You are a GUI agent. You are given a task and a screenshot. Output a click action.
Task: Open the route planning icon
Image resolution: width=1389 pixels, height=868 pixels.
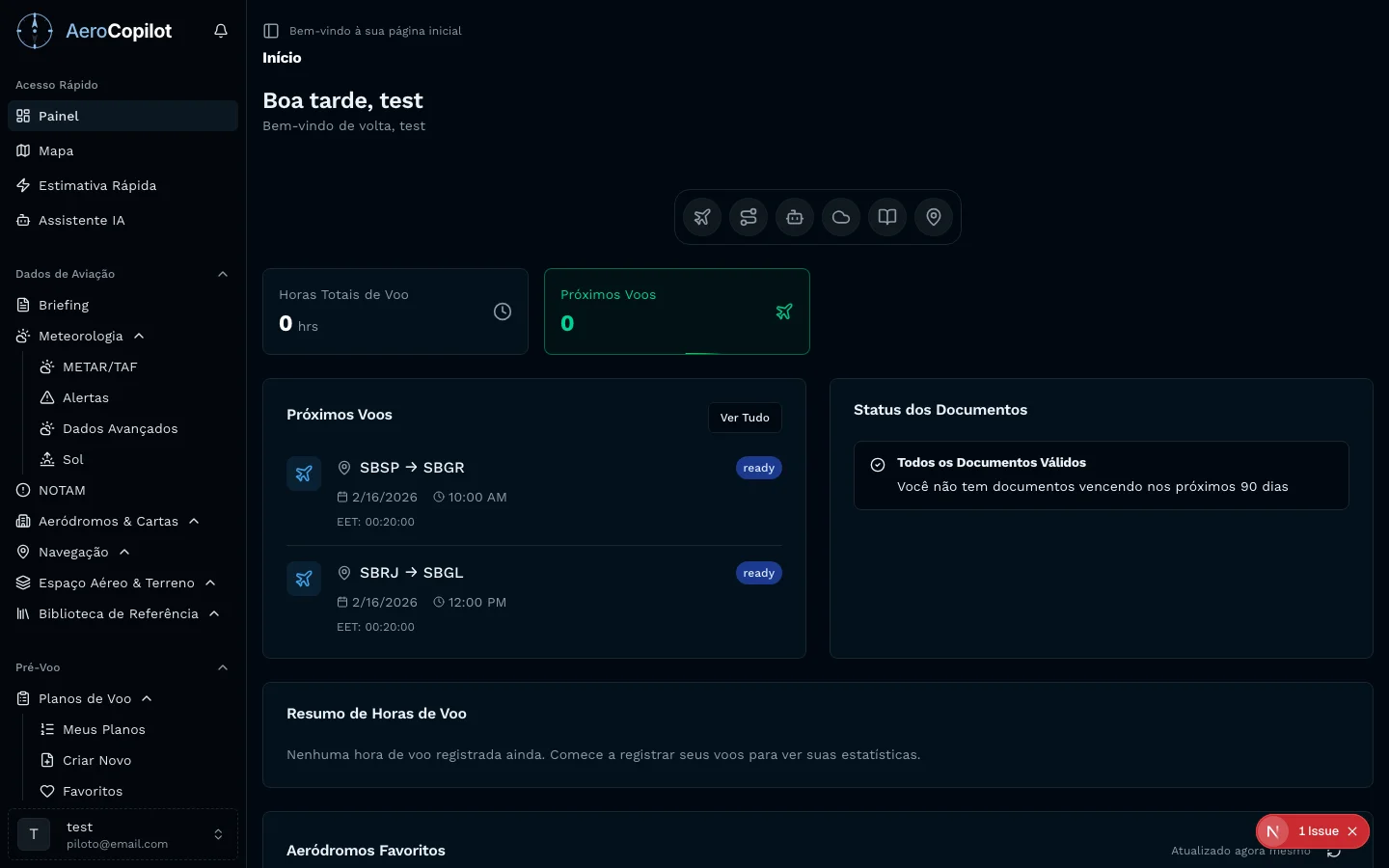[749, 217]
